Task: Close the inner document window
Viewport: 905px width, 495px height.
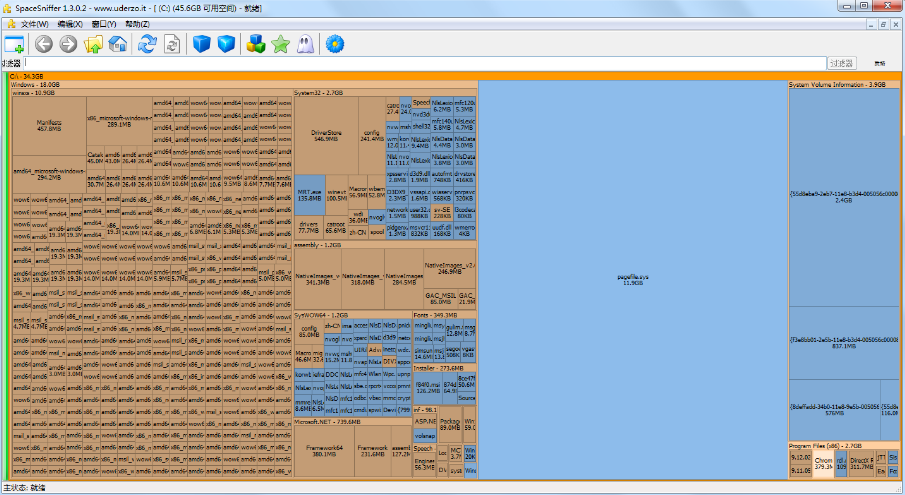Action: (x=896, y=24)
